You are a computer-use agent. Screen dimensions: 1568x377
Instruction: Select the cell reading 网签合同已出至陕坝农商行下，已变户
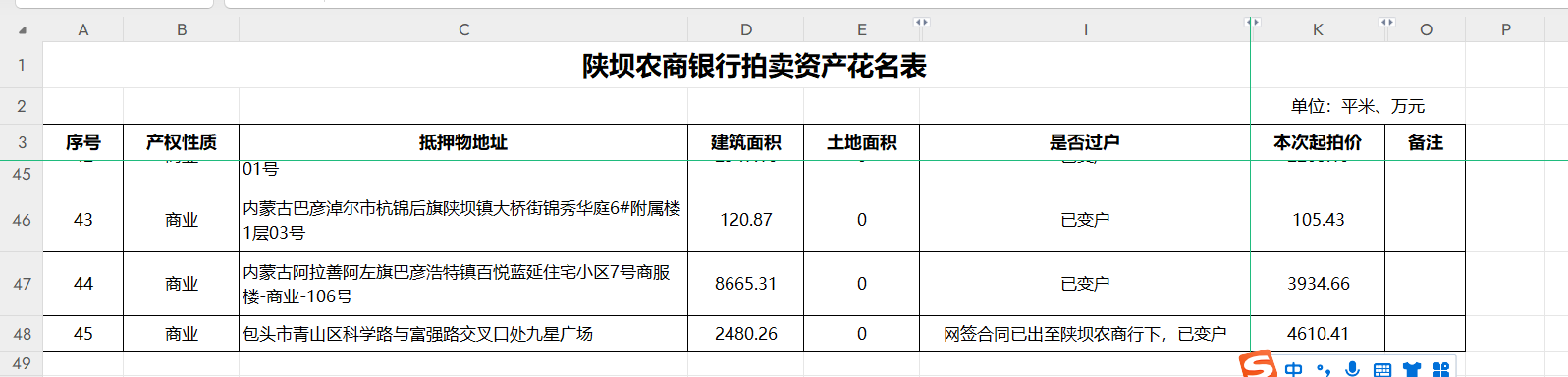(1085, 334)
